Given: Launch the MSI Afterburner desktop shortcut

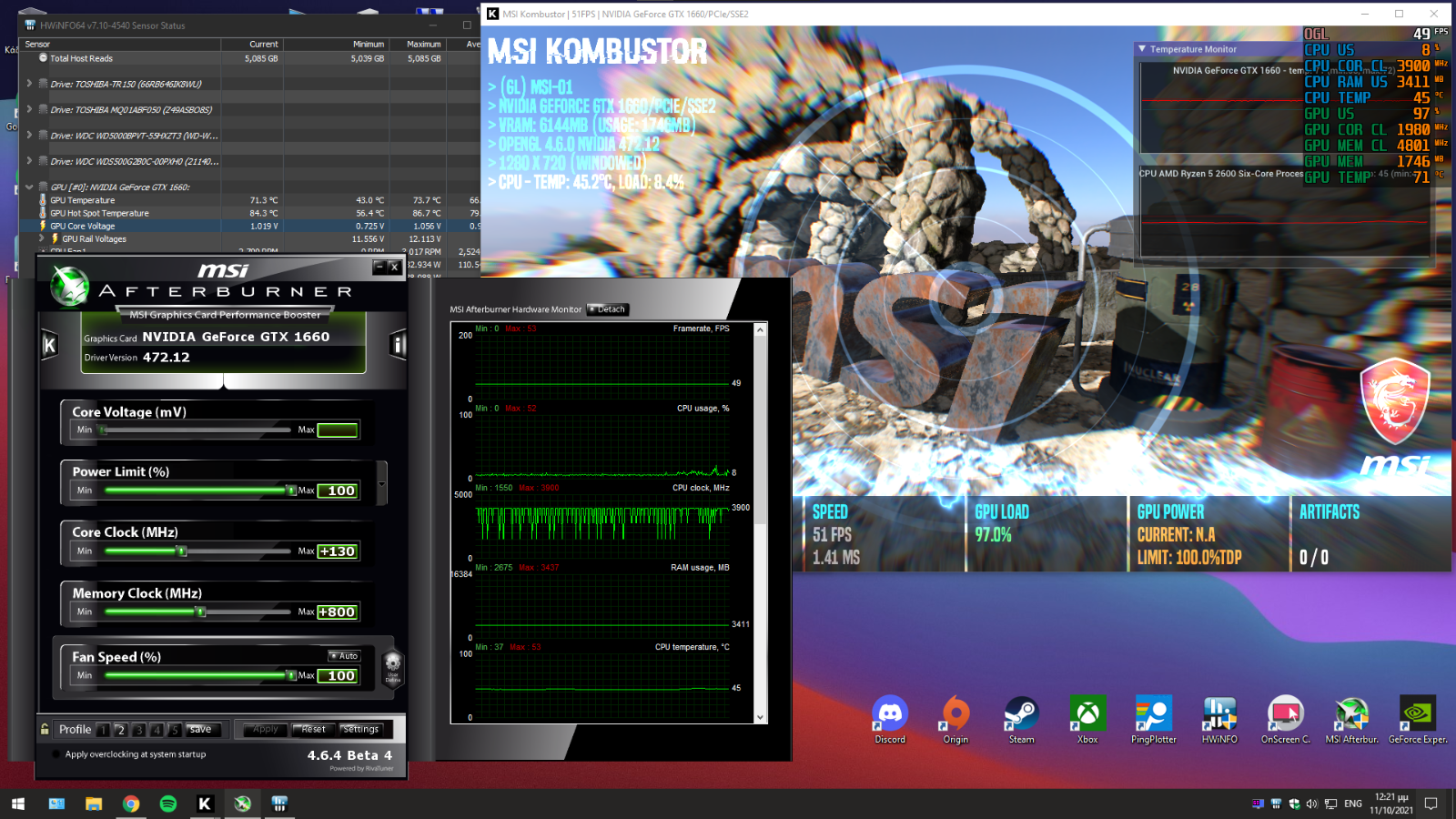Looking at the screenshot, I should tap(1351, 720).
